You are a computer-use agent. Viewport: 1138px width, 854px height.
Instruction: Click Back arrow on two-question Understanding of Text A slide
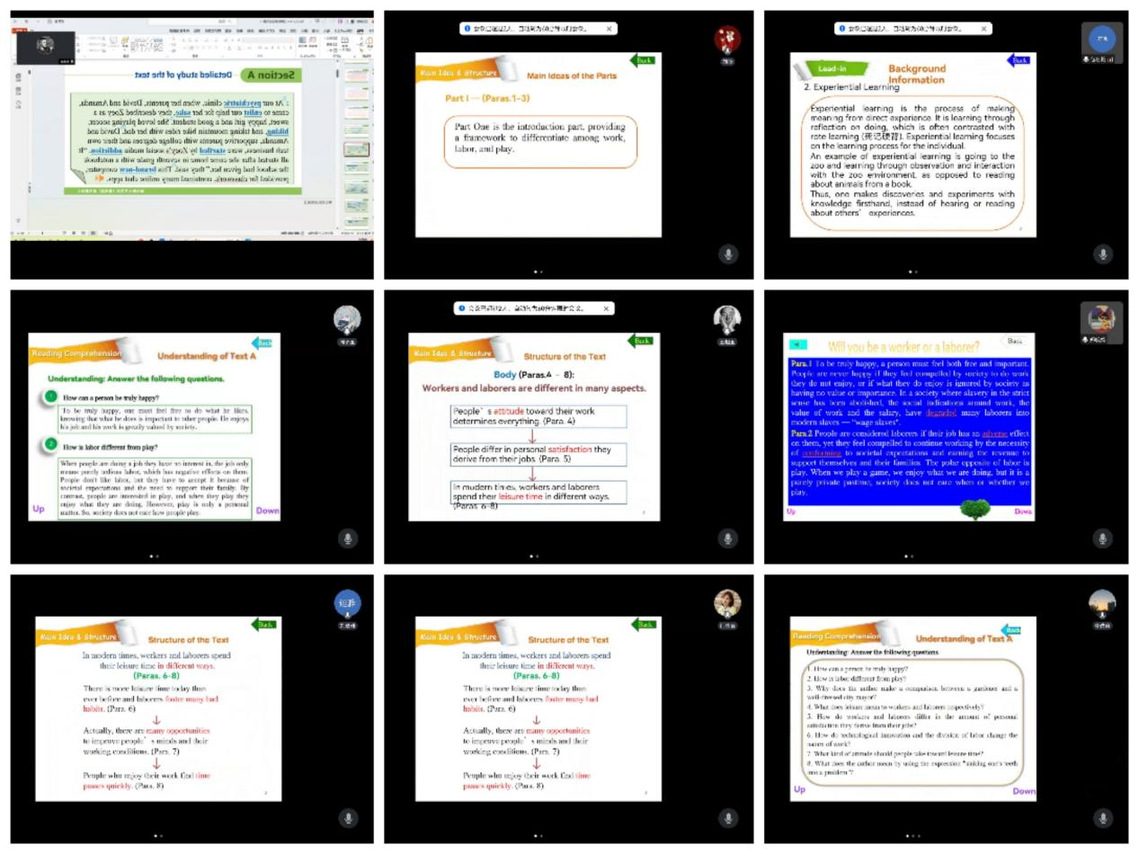point(262,342)
